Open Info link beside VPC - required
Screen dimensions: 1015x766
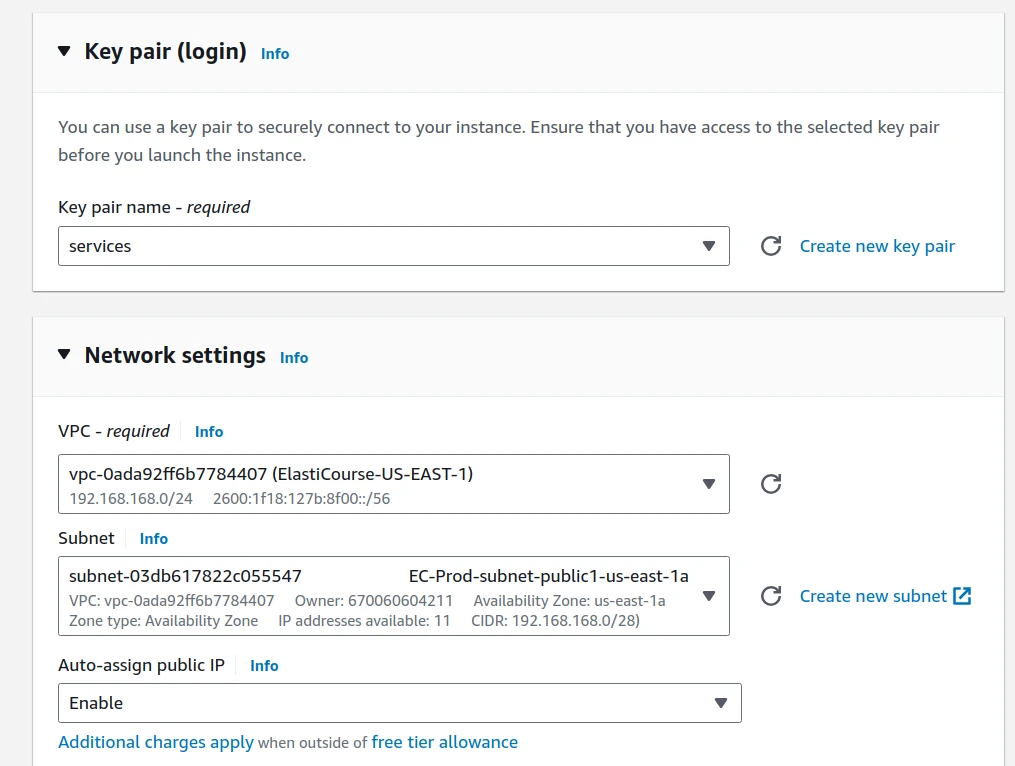(209, 432)
